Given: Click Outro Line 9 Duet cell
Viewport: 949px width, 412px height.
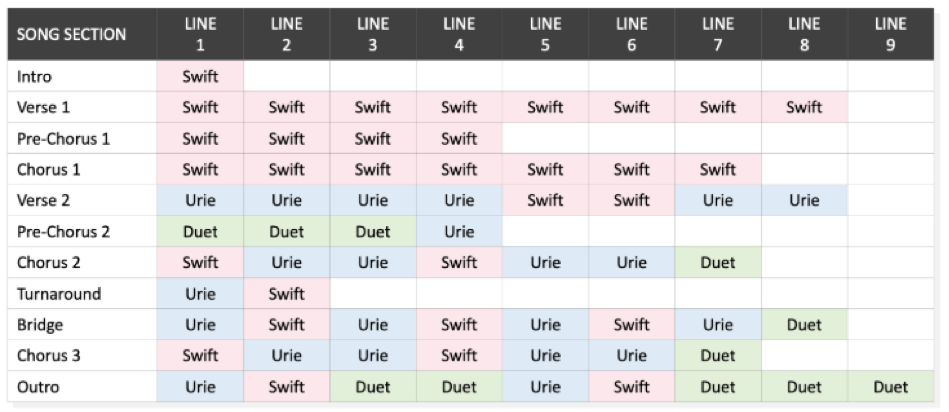Looking at the screenshot, I should 890,386.
